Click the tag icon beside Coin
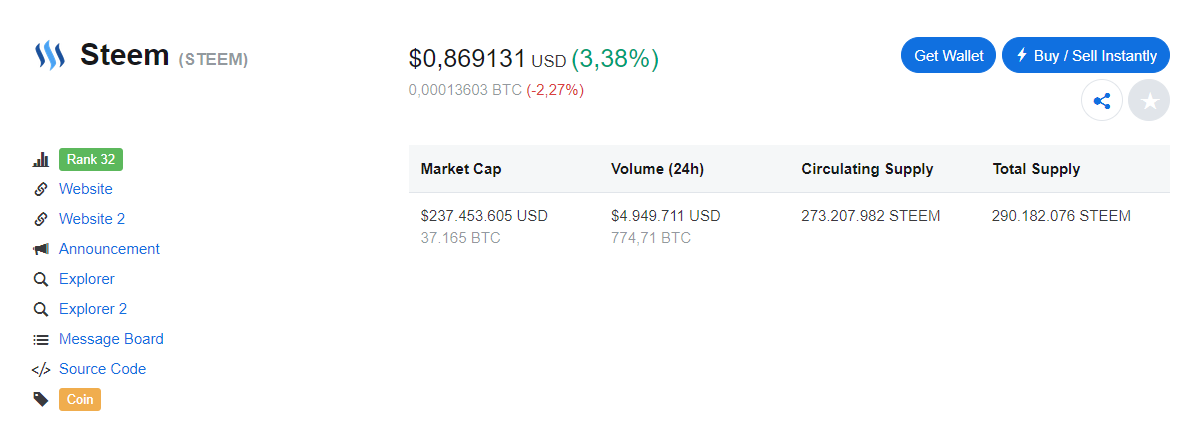Screen dimensions: 1204x423 pos(41,399)
